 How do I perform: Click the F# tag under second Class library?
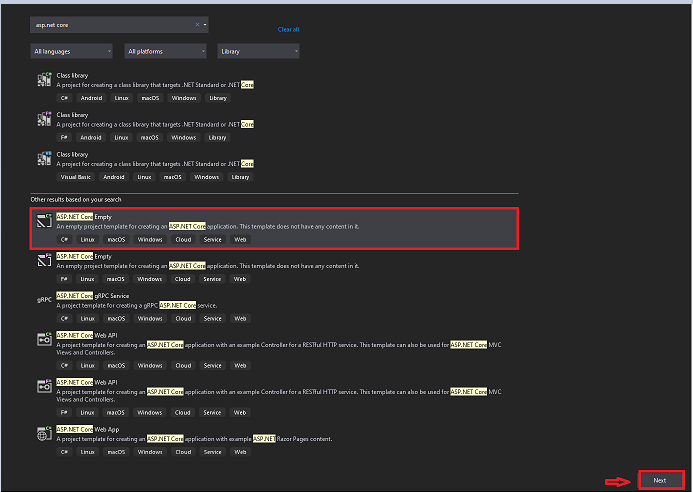coord(64,138)
